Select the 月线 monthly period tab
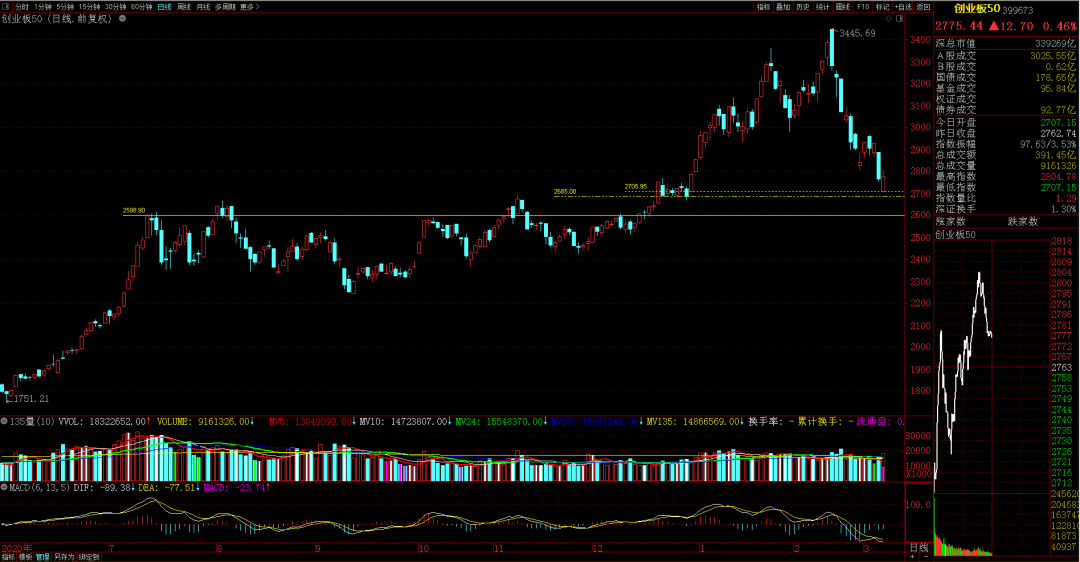The width and height of the screenshot is (1080, 562). point(202,7)
